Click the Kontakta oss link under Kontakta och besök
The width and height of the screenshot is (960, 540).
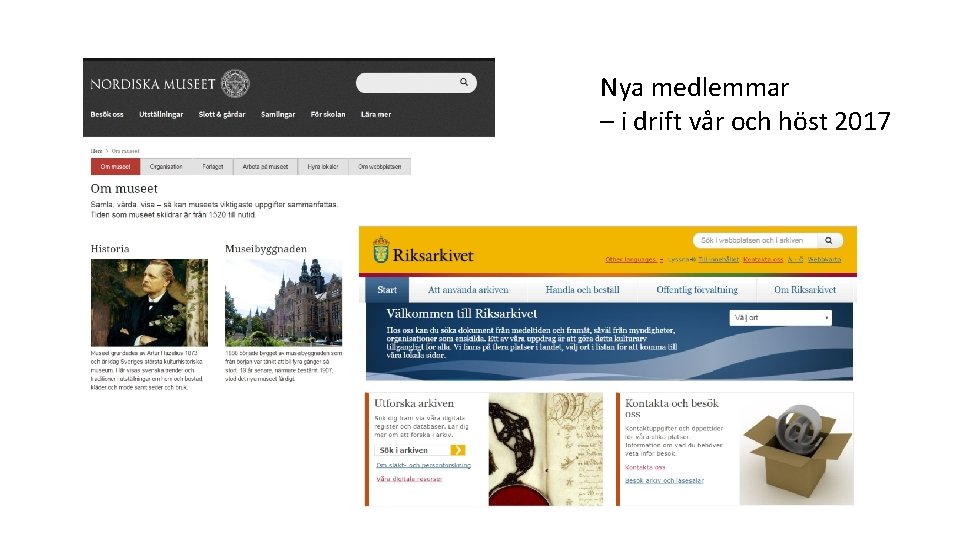645,467
